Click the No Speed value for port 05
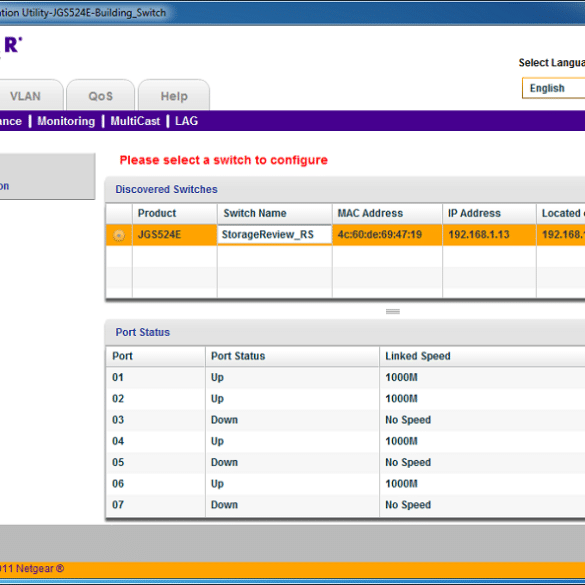 click(408, 463)
